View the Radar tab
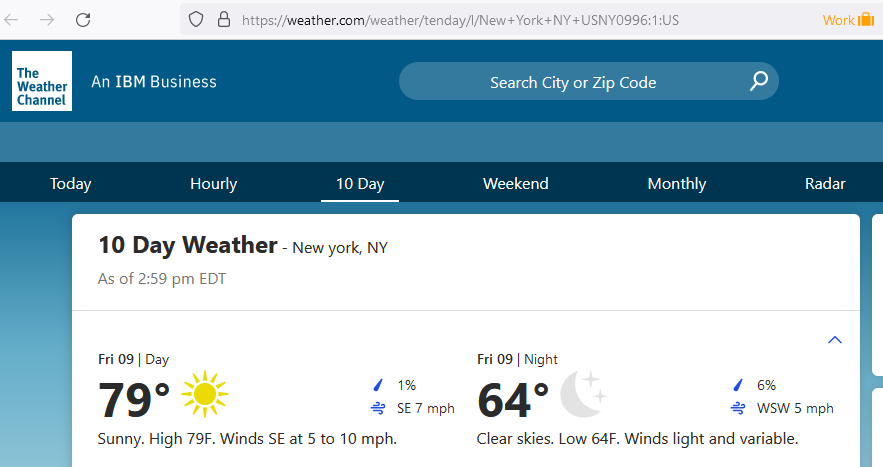This screenshot has width=883, height=467. coord(825,184)
